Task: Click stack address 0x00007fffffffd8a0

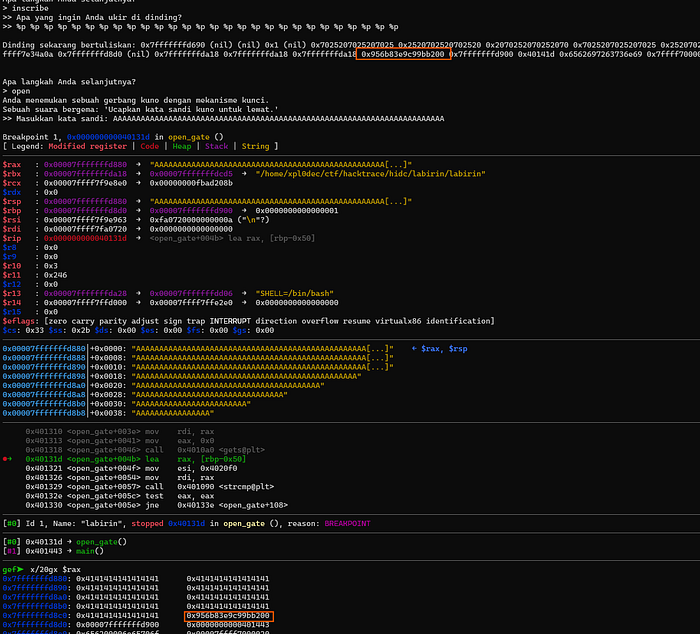Action: (44, 385)
